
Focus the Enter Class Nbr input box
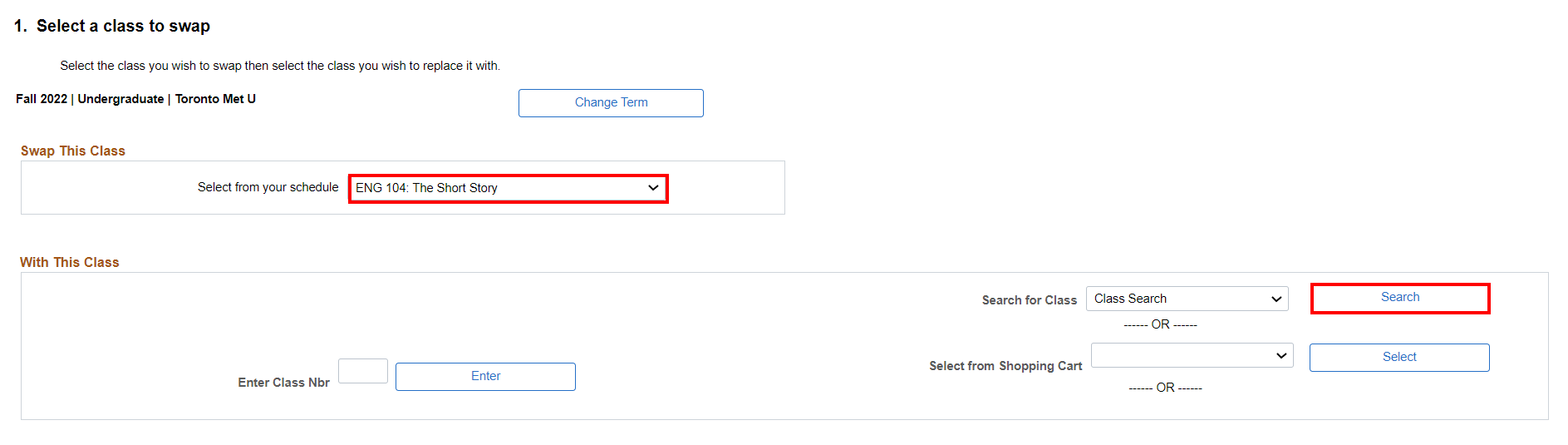[x=363, y=371]
